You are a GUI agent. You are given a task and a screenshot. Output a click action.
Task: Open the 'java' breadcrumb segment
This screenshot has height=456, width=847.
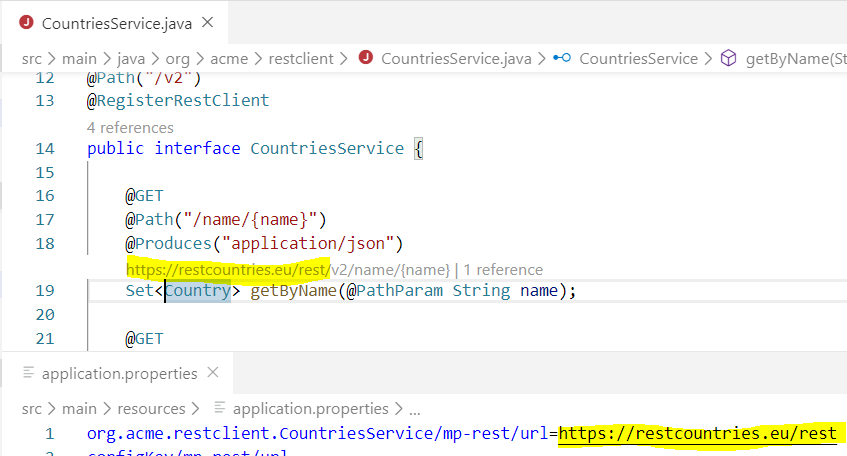(x=131, y=58)
